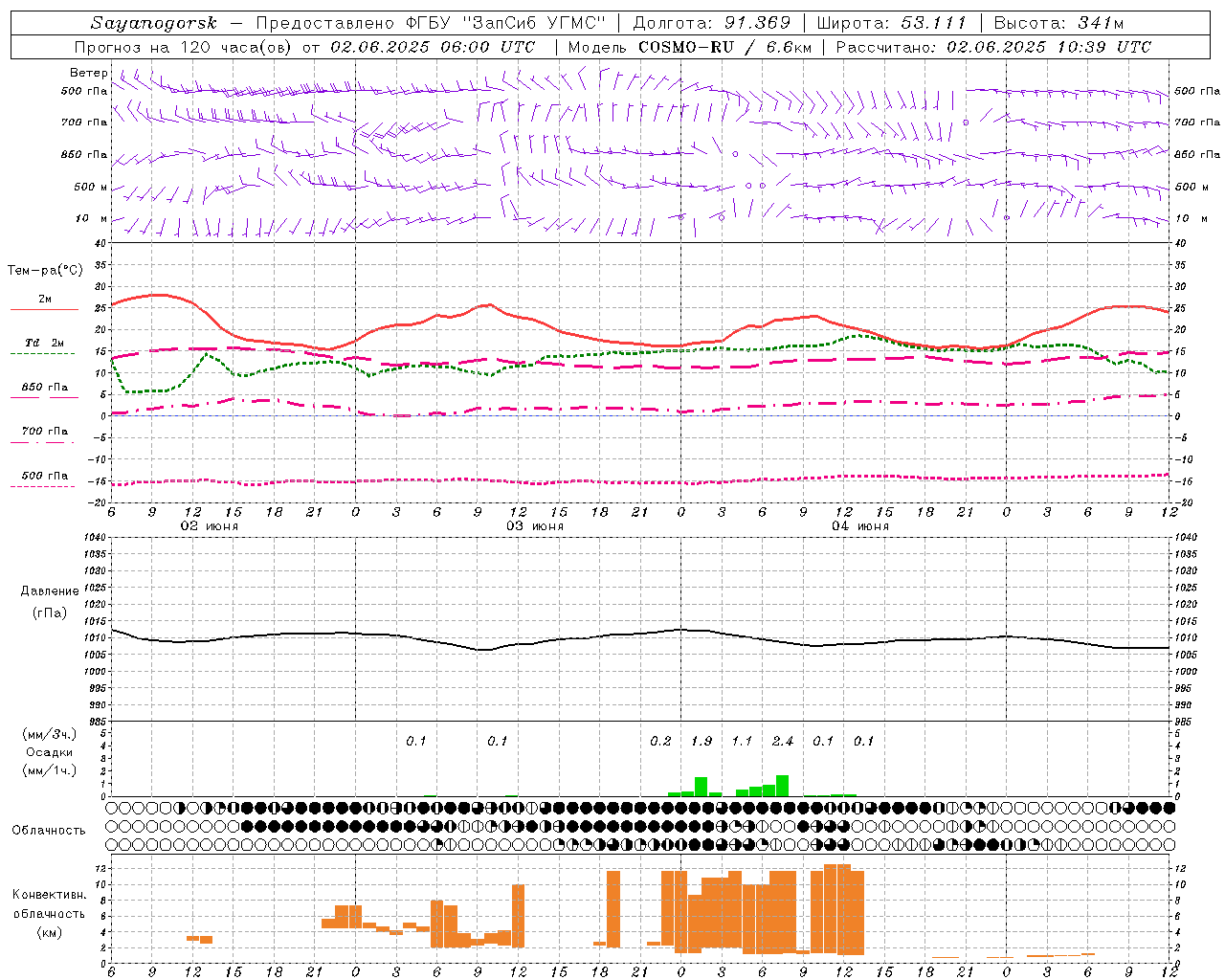1225x980 pixels.
Task: Select the Широта: 53.111 value
Action: (x=892, y=23)
